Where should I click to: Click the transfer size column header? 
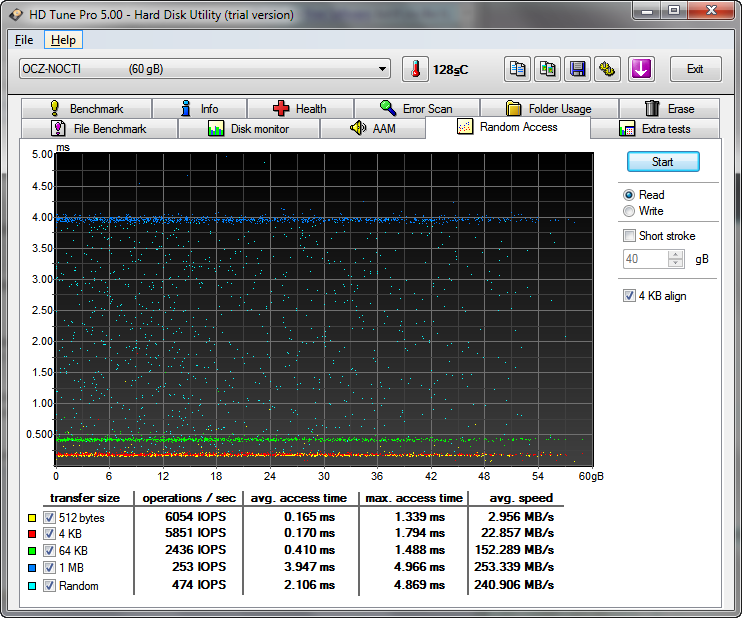(85, 498)
